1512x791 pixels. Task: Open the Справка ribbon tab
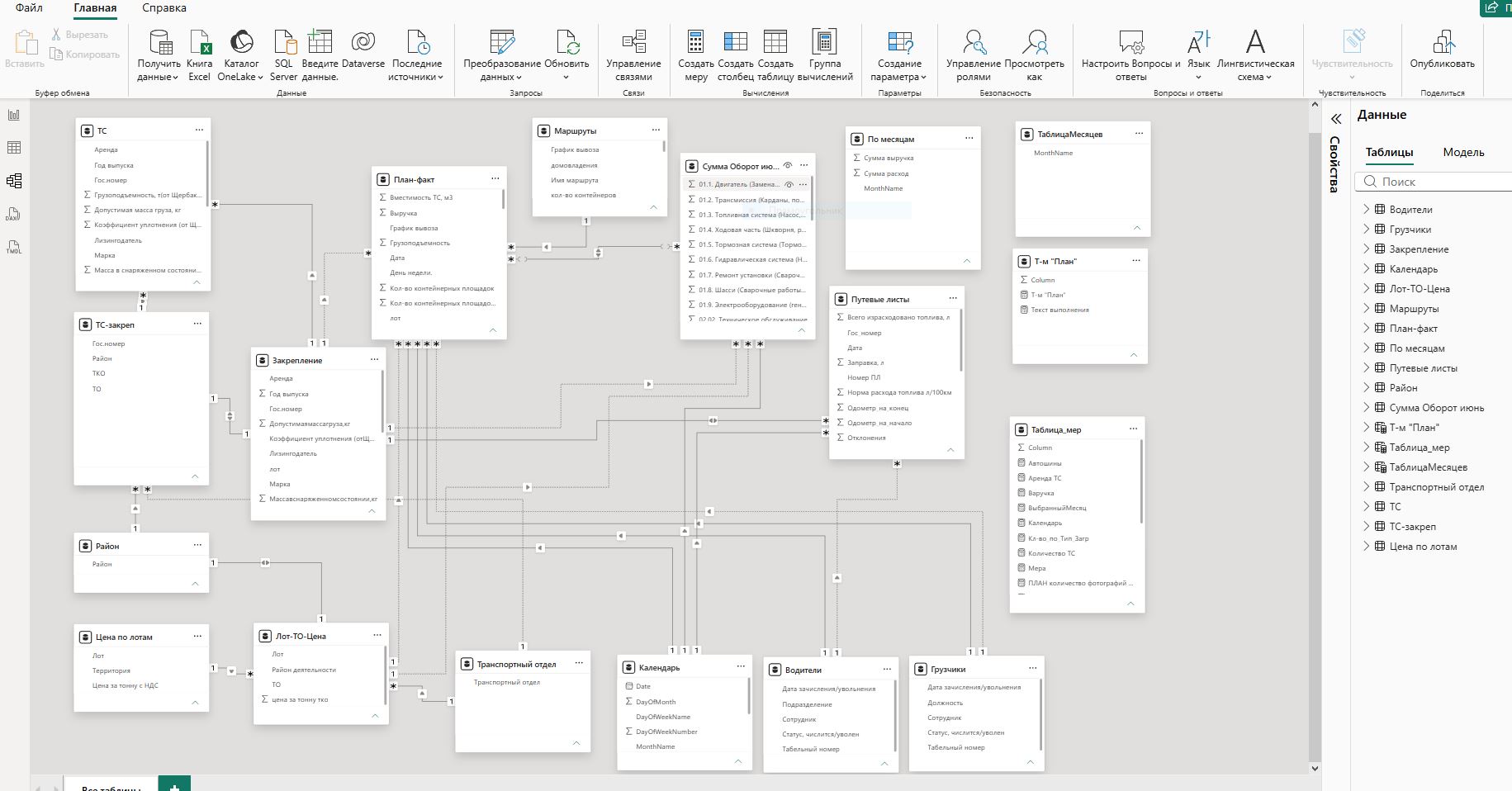point(164,7)
